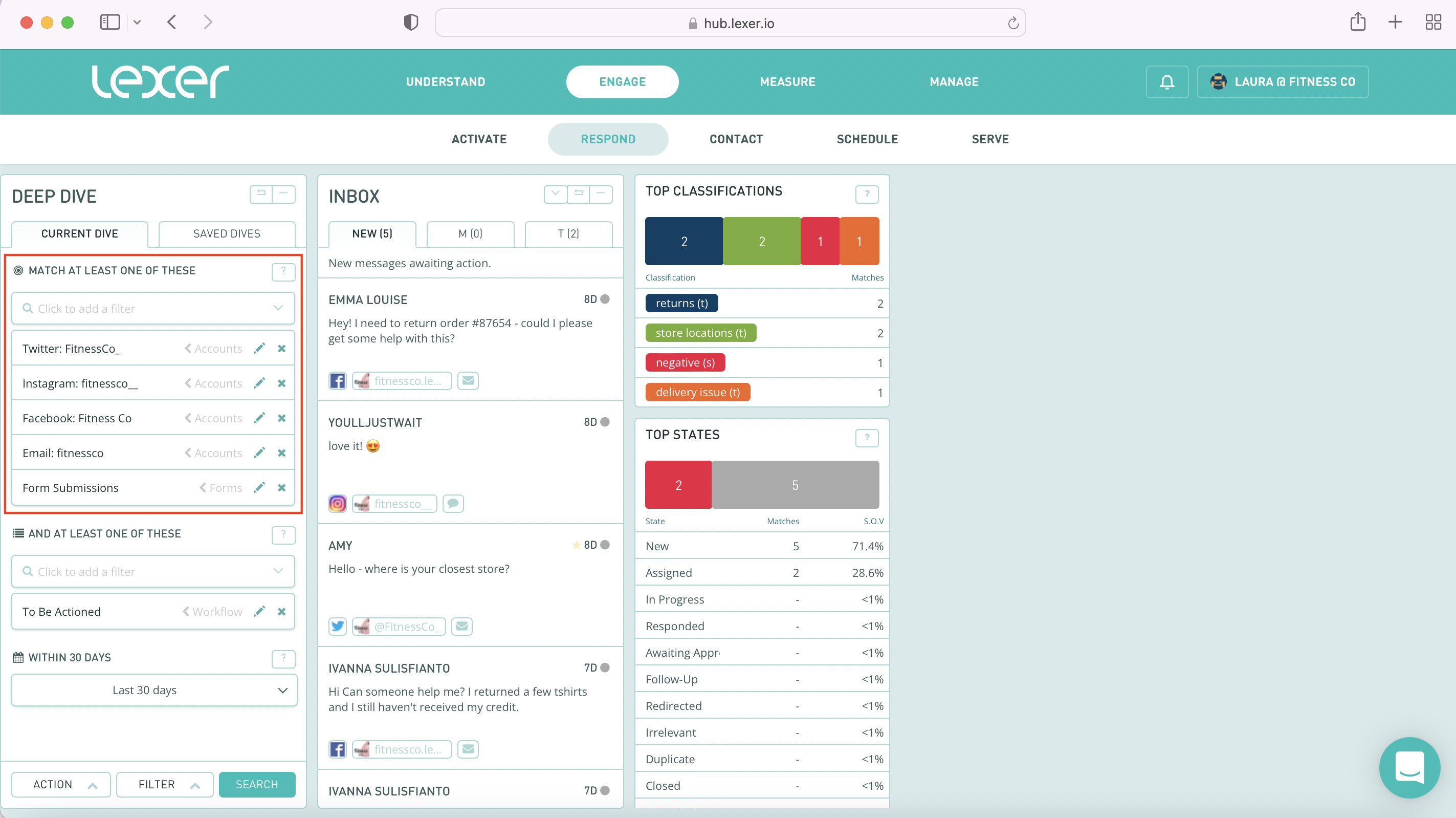The height and width of the screenshot is (818, 1456).
Task: Click Twitter icon on Amy's message
Action: pyautogui.click(x=338, y=626)
